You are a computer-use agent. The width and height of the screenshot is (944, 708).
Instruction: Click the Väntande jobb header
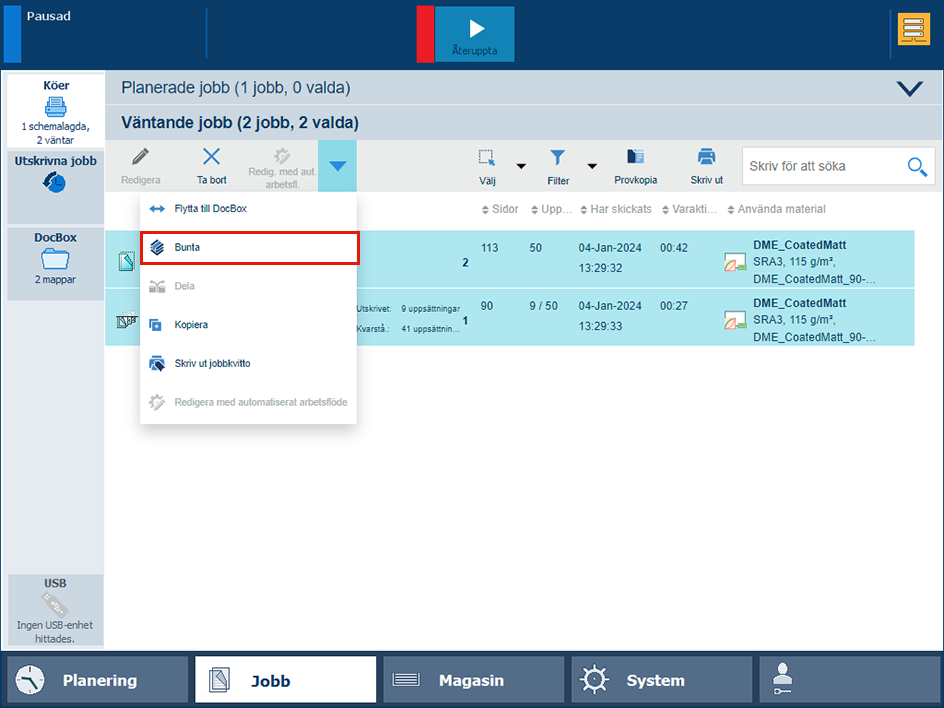(x=240, y=123)
